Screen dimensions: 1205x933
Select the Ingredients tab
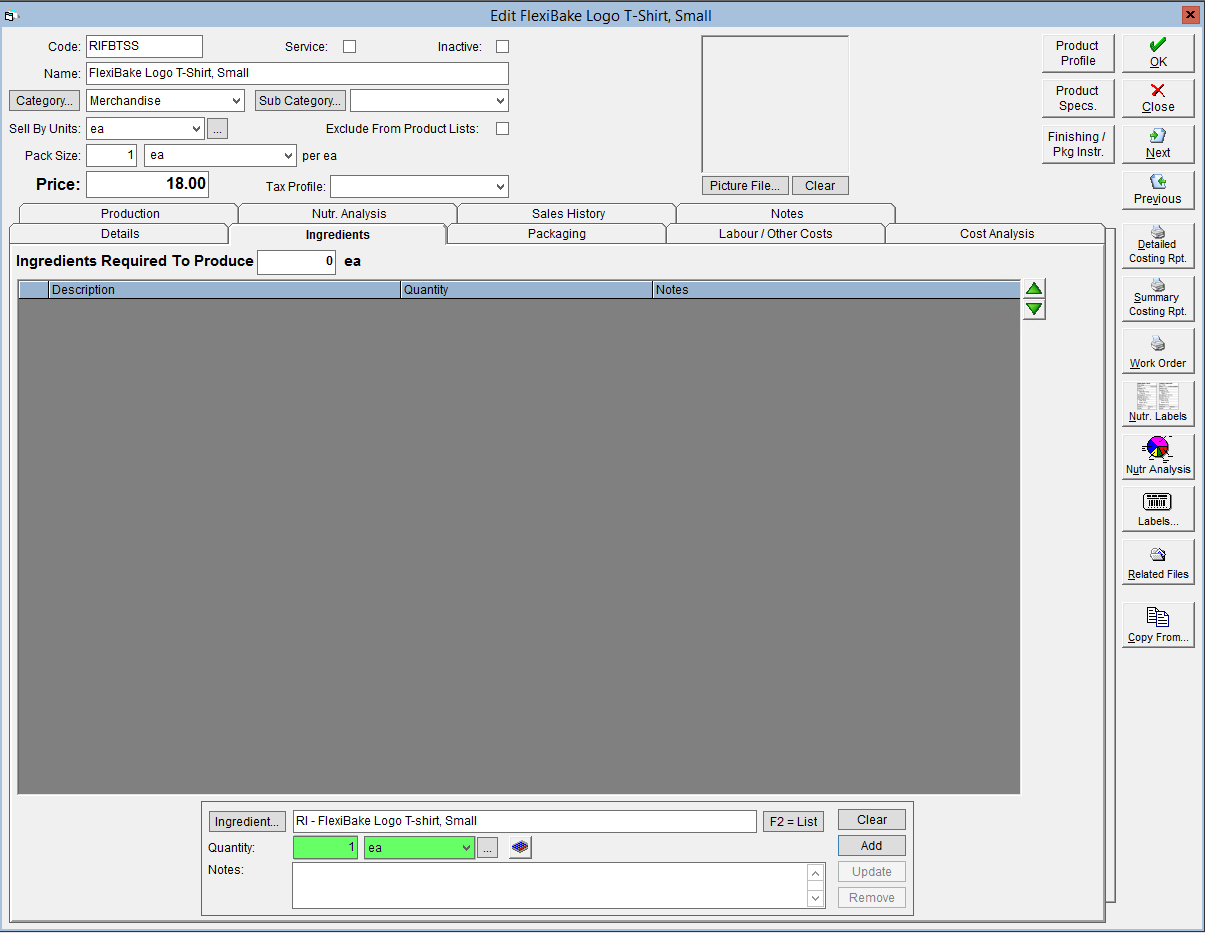click(x=338, y=235)
